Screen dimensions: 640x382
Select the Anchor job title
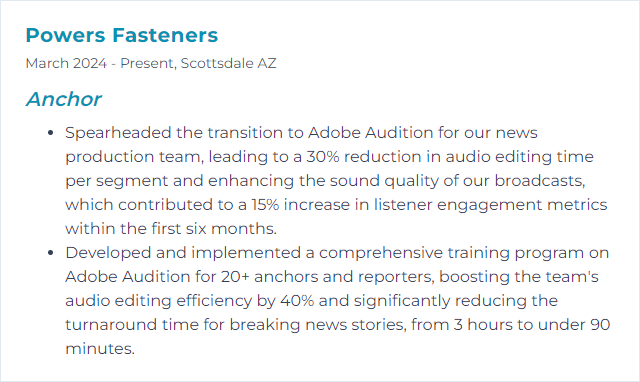pos(63,99)
